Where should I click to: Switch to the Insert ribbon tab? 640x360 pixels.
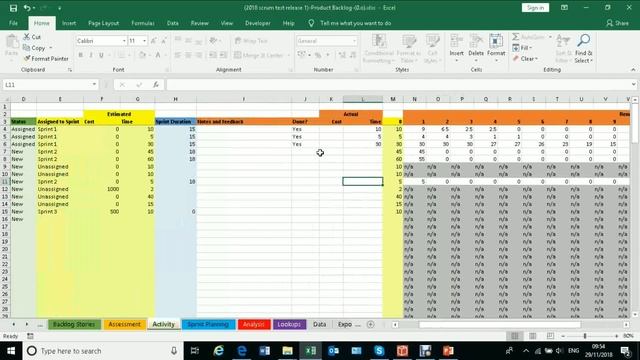[x=69, y=23]
